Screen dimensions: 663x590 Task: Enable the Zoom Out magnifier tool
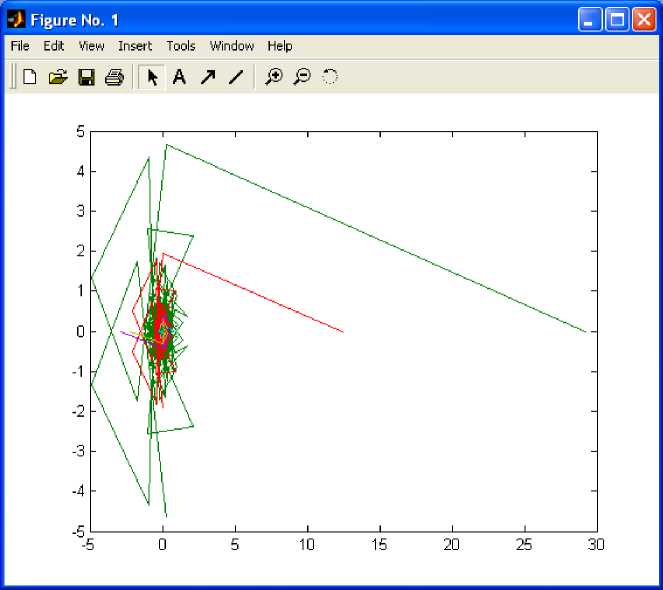[301, 77]
